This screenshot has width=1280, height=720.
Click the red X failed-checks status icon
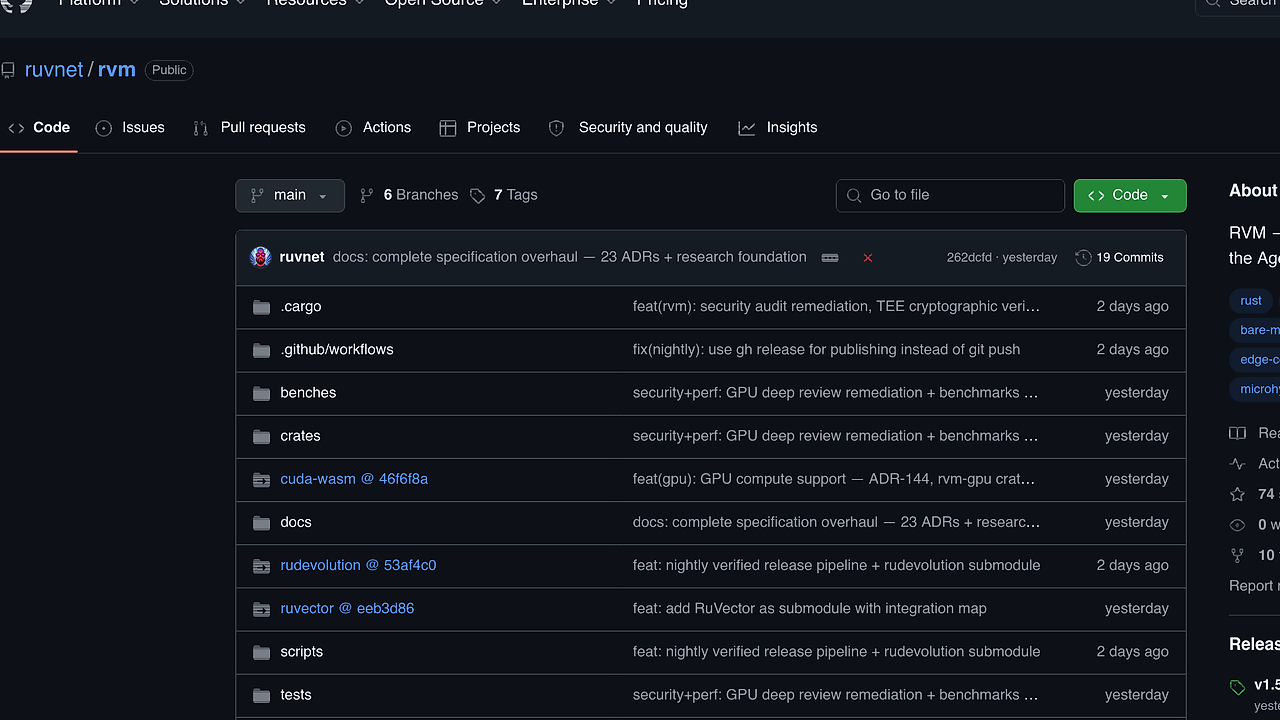(868, 258)
